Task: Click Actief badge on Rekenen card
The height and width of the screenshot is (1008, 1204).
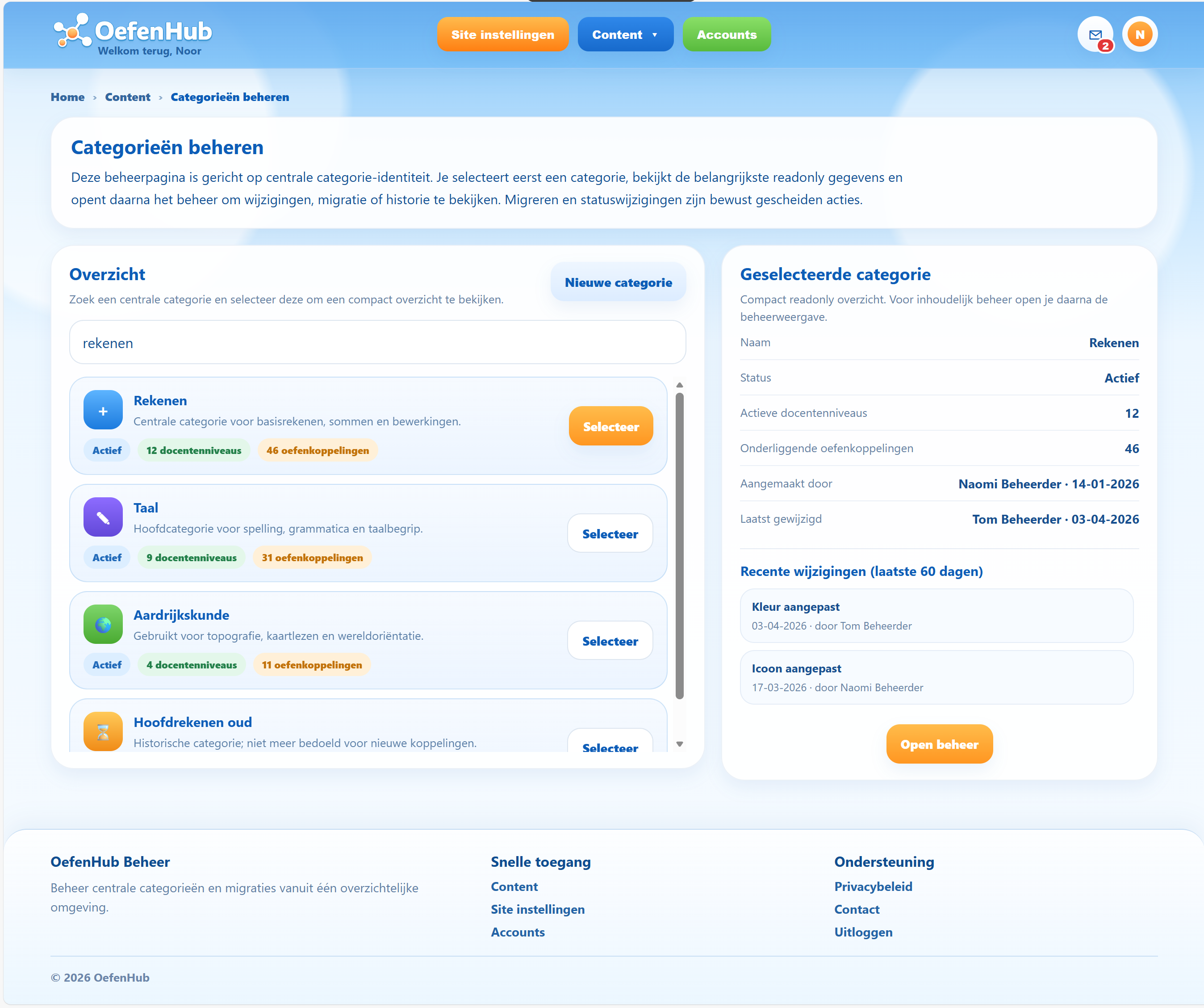Action: [107, 451]
